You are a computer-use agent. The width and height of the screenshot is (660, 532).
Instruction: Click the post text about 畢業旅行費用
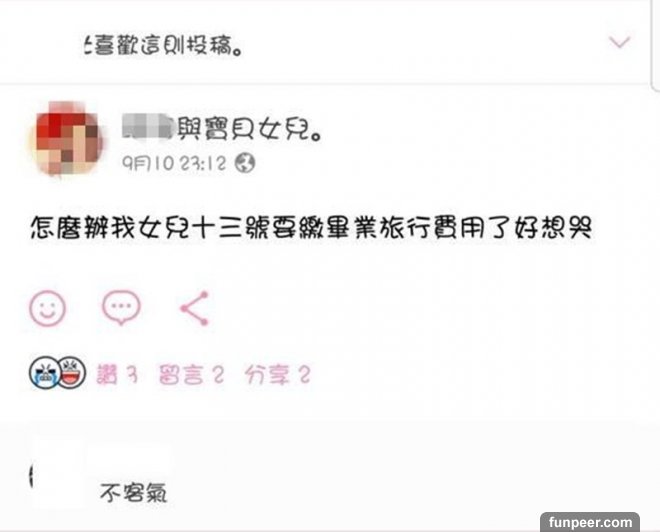click(311, 228)
